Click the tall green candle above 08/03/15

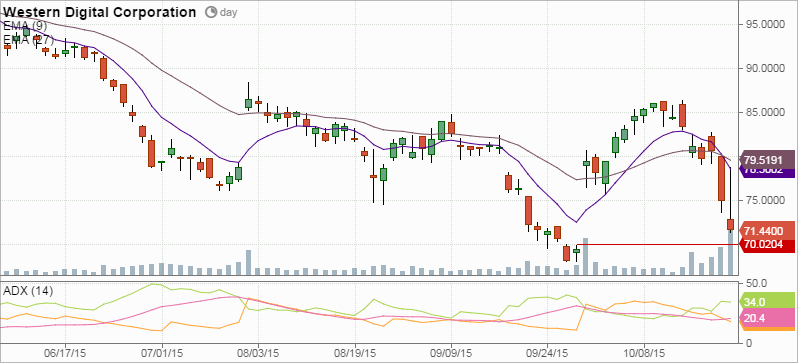pyautogui.click(x=248, y=103)
